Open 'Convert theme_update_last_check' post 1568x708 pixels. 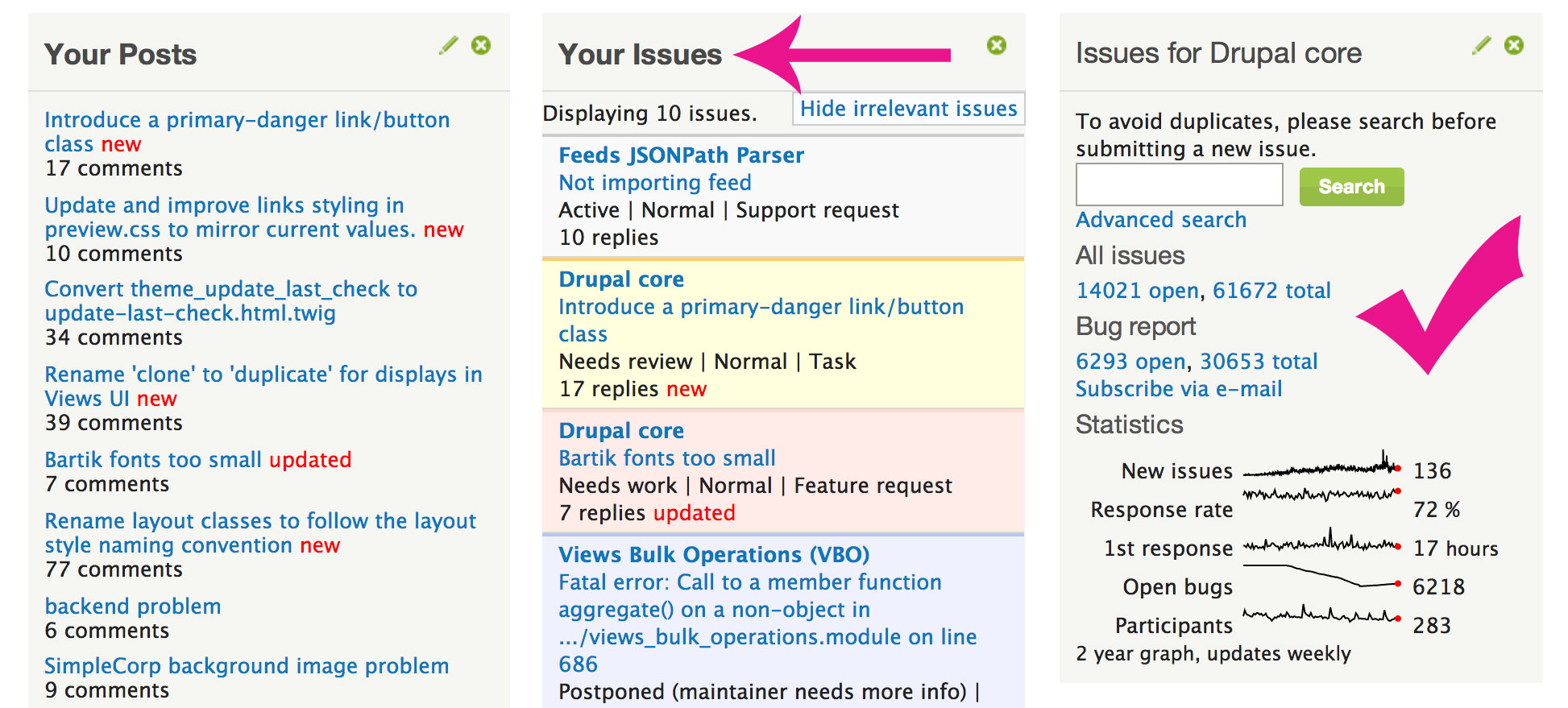230,301
